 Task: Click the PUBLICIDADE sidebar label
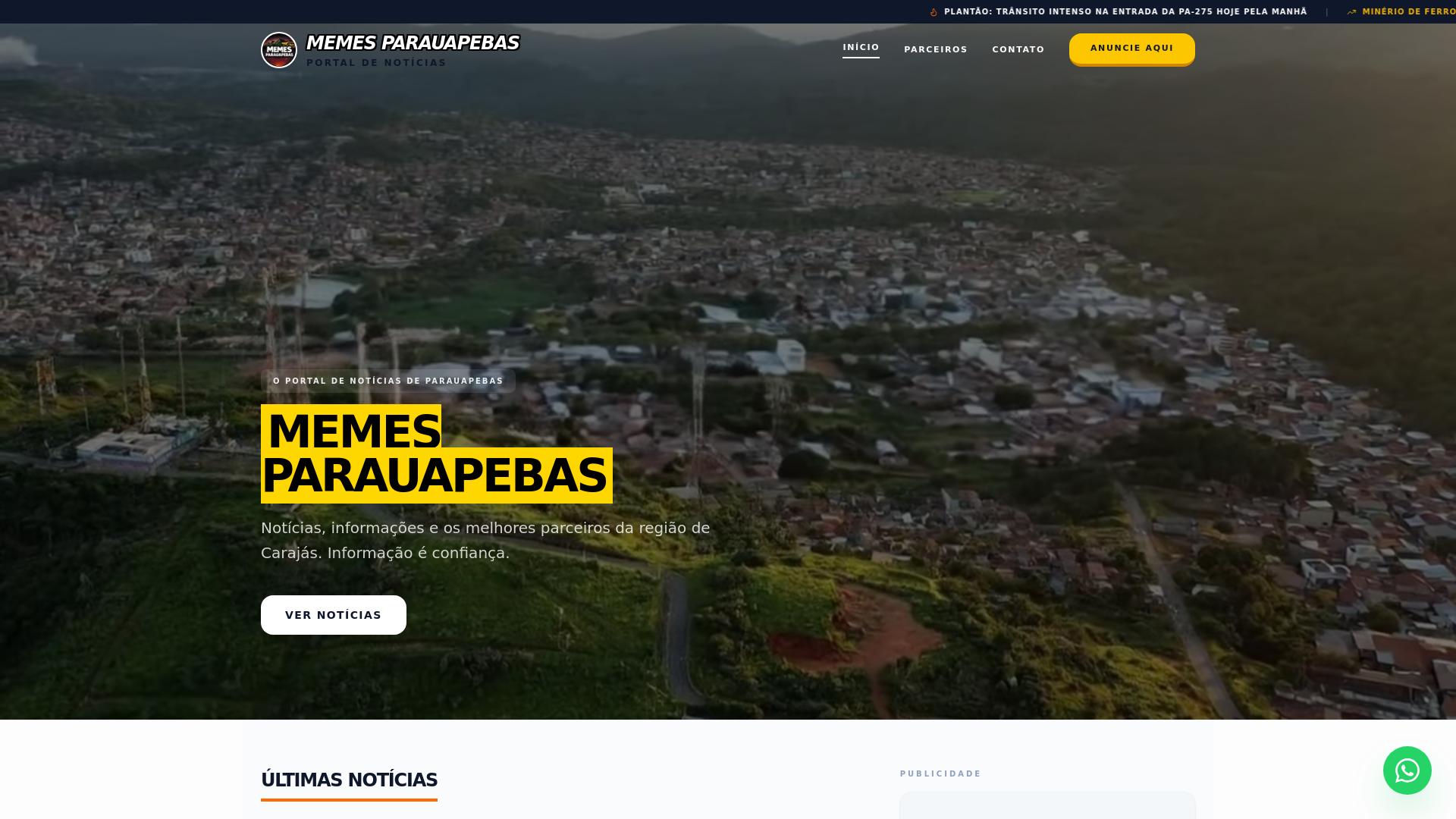tap(940, 773)
